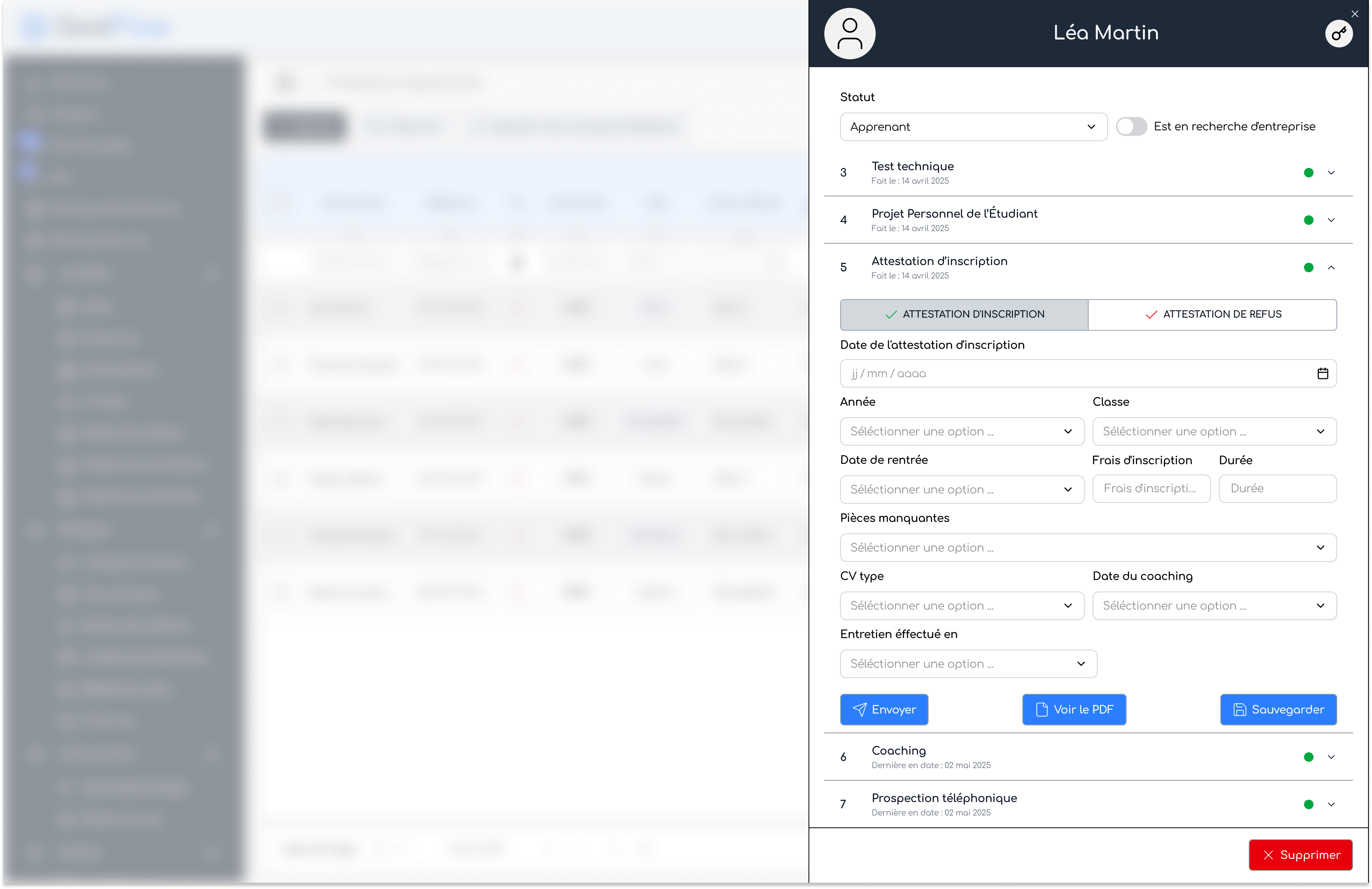Collapse the Attestation d'inscription section

(1331, 268)
